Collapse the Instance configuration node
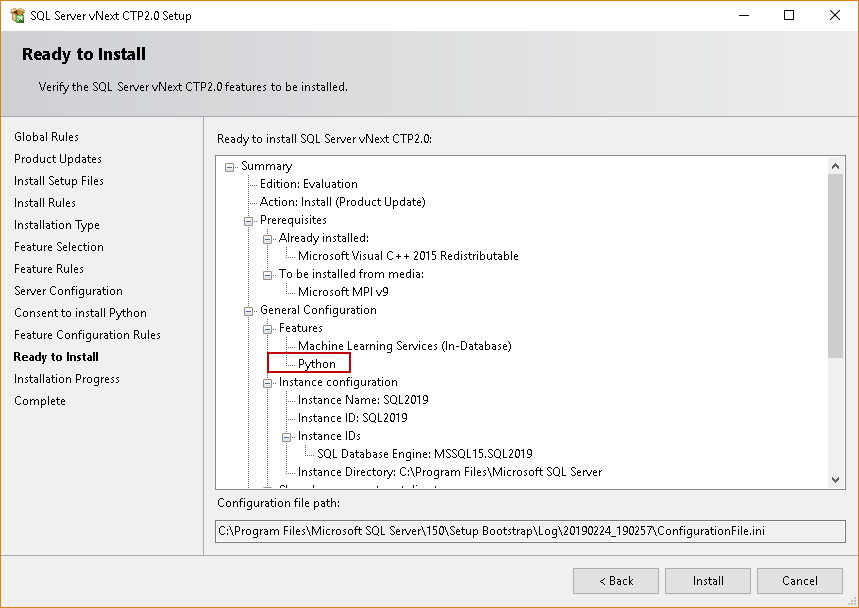859x608 pixels. (268, 382)
